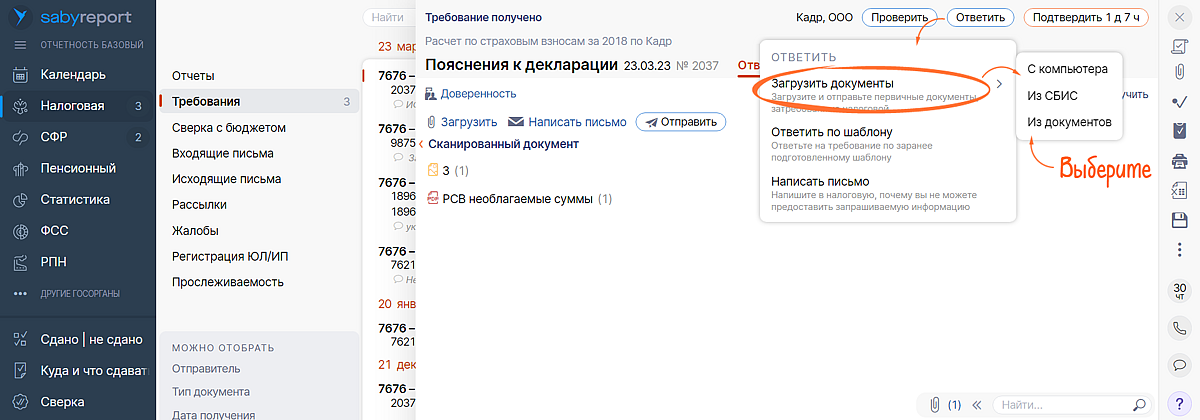Expand panel with double chevron near search
This screenshot has height=420, width=1200.
[x=977, y=405]
